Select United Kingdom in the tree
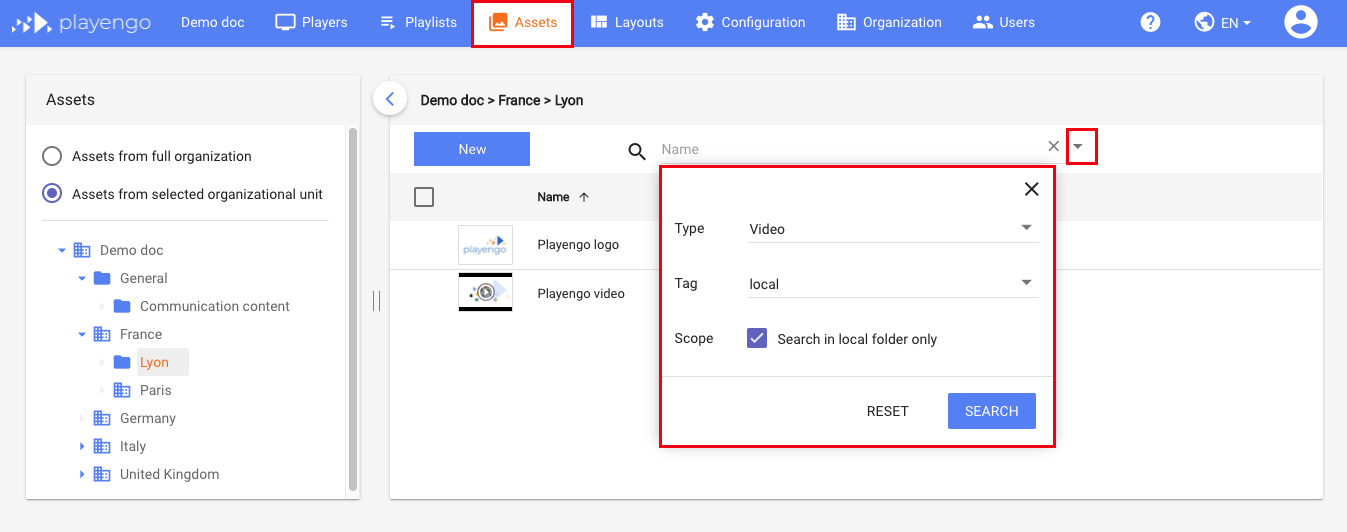This screenshot has height=532, width=1347. coord(169,474)
